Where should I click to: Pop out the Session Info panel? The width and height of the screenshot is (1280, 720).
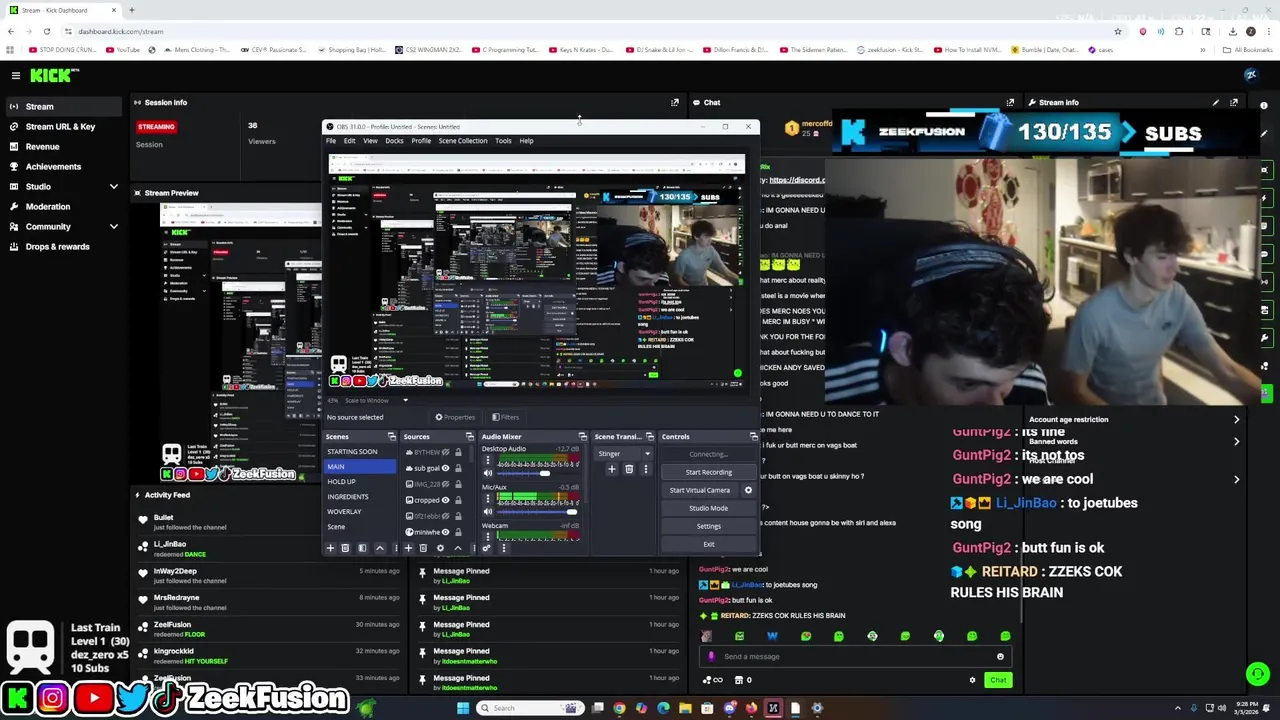pos(674,102)
